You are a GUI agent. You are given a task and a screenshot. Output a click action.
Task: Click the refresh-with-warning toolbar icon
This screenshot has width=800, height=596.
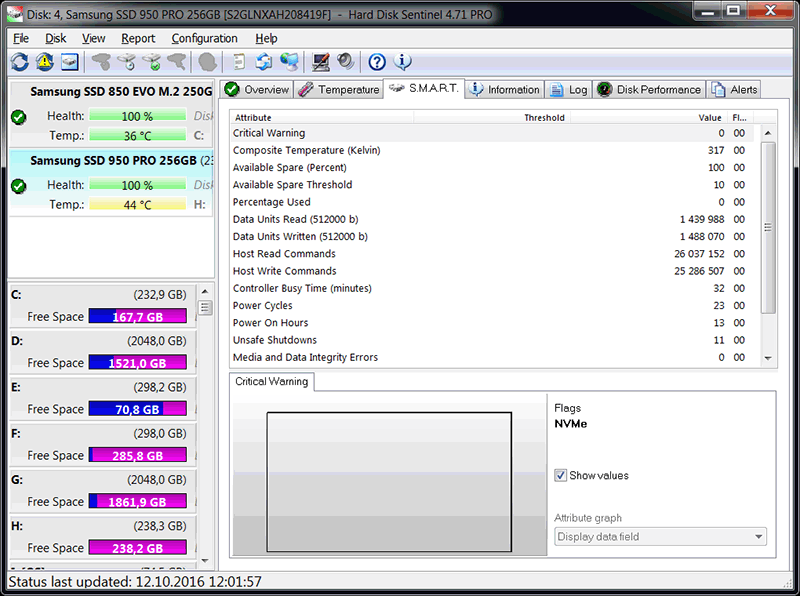tap(45, 62)
